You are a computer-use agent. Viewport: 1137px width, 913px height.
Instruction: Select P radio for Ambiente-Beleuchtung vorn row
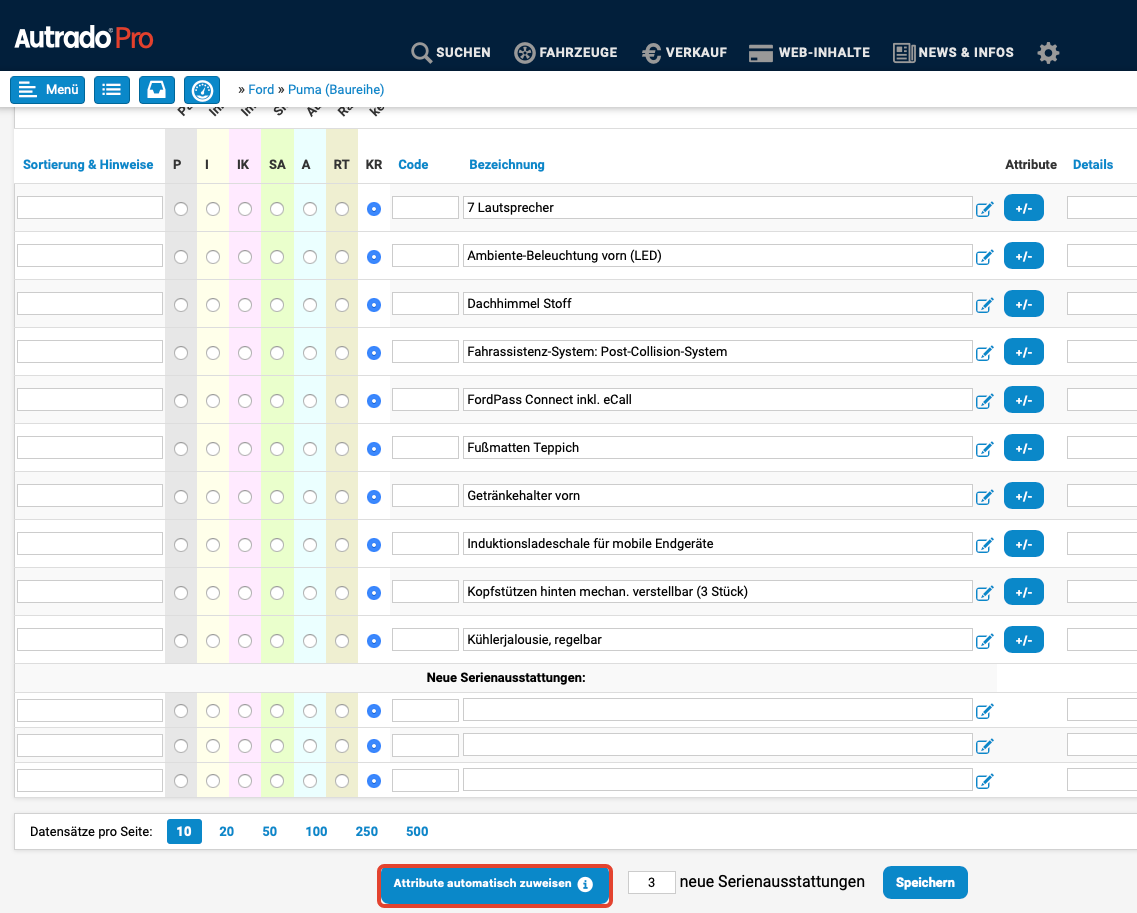(x=181, y=257)
